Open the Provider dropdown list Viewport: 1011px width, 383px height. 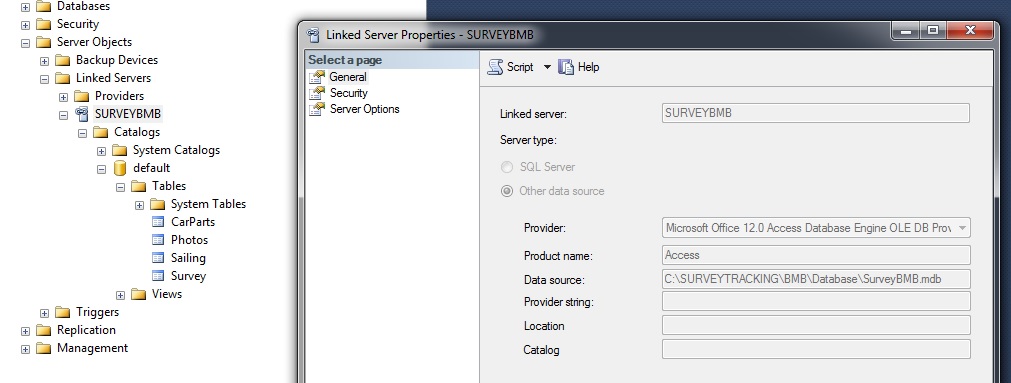pyautogui.click(x=963, y=228)
